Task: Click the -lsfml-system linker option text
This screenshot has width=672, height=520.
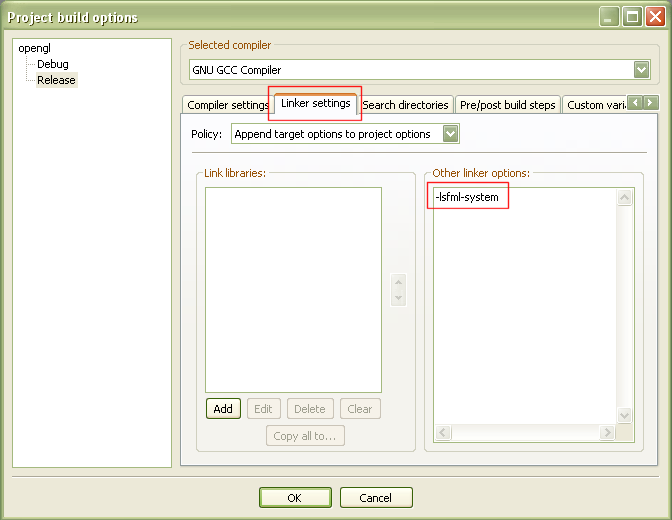Action: coord(467,197)
